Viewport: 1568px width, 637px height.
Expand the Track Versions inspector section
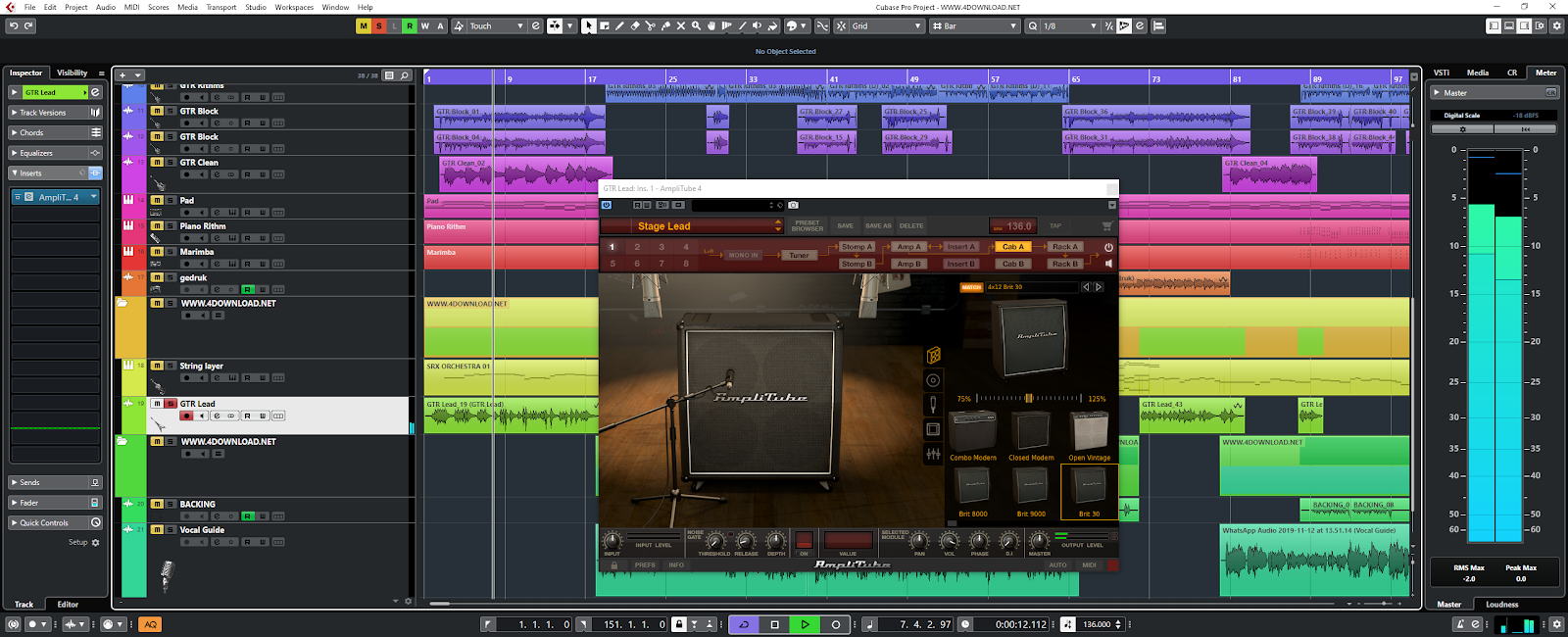click(x=55, y=113)
